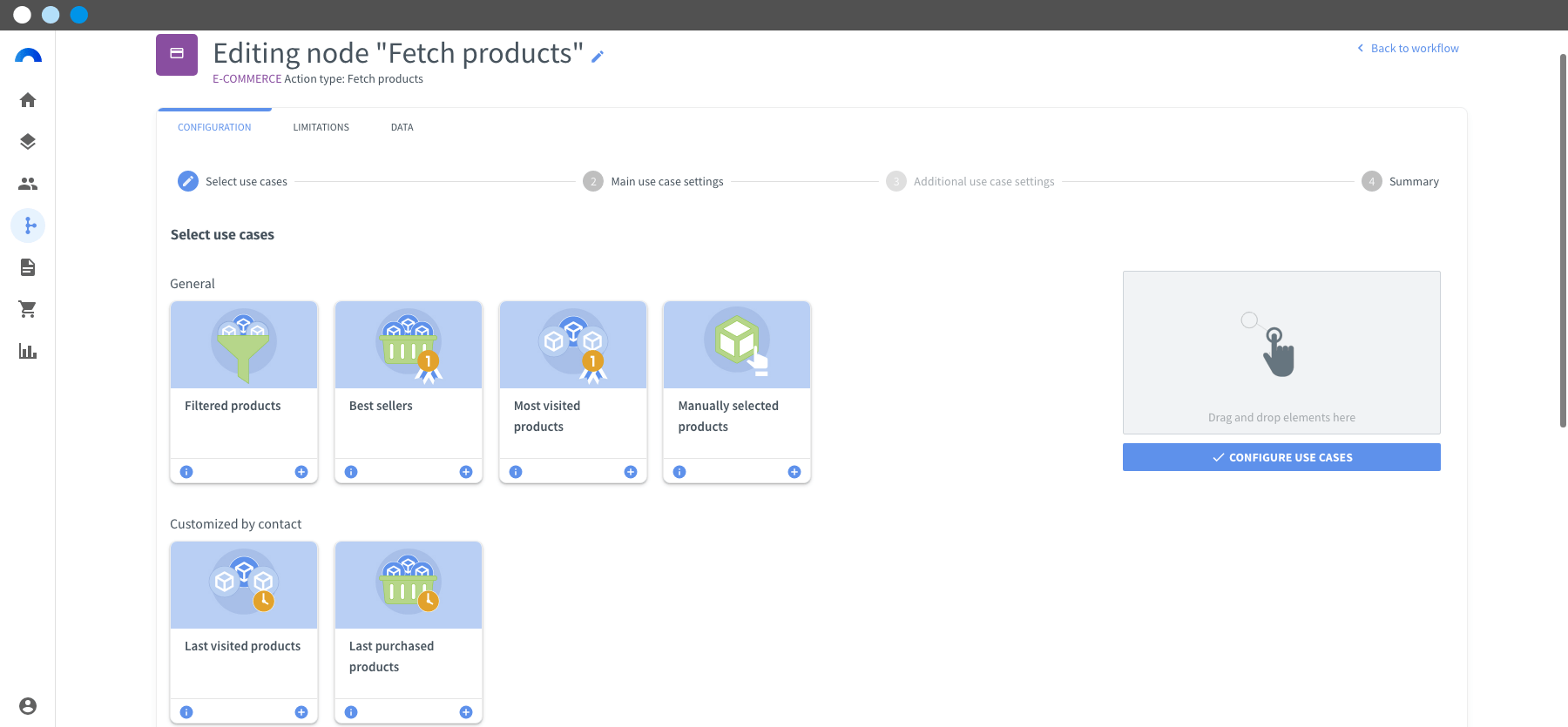The image size is (1568, 727).
Task: Click the E-COMMERCE category label
Action: pos(247,78)
